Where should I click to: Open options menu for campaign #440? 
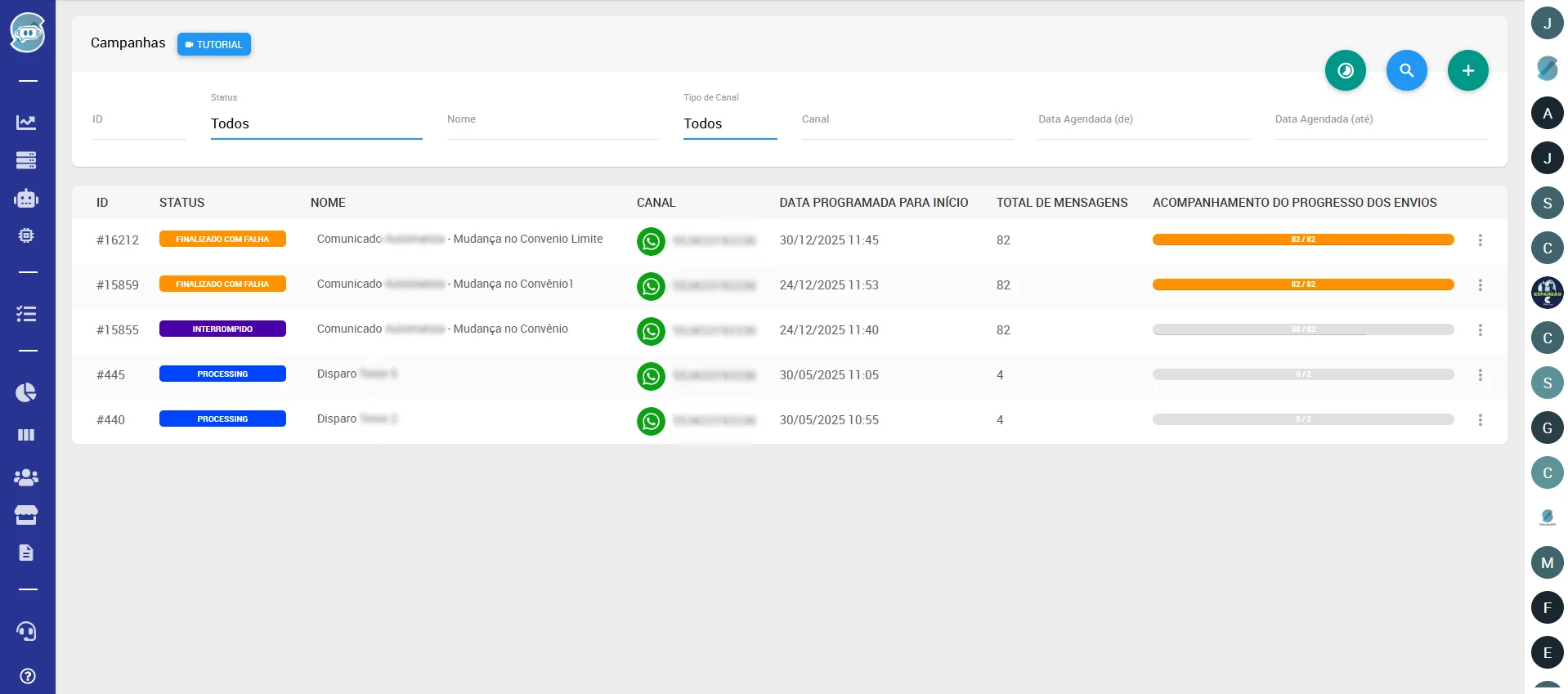coord(1480,420)
